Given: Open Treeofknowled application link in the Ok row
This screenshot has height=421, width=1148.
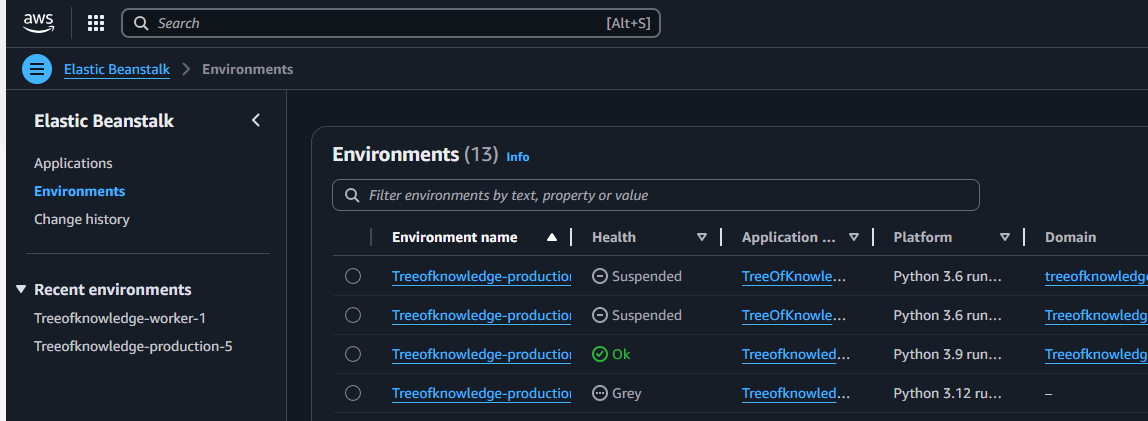Looking at the screenshot, I should coord(796,354).
